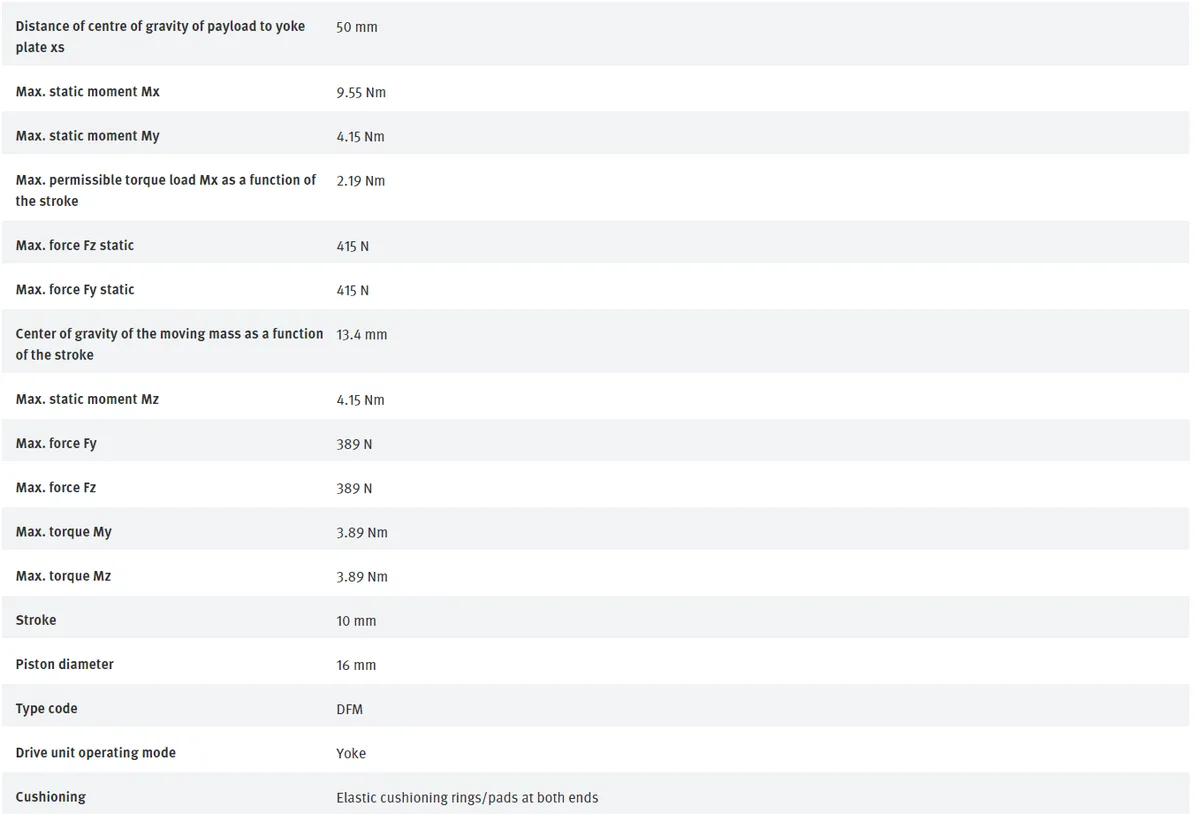The width and height of the screenshot is (1200, 814).
Task: Click the DFM type code value
Action: coord(349,709)
